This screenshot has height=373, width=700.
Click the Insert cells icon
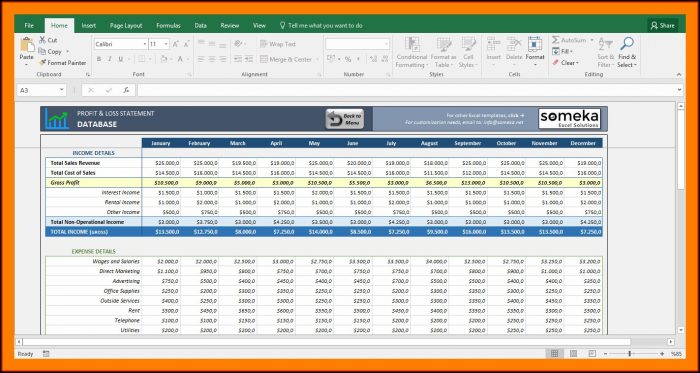click(x=493, y=44)
